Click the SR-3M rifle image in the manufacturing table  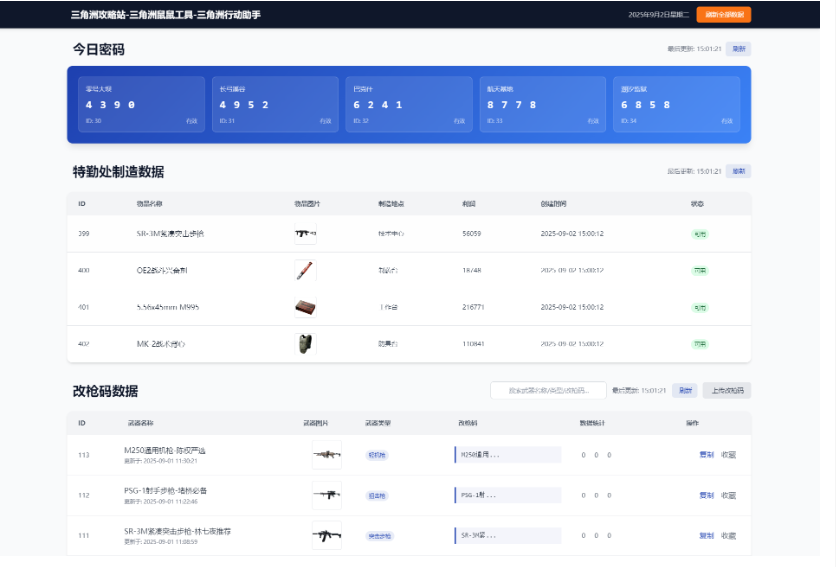pyautogui.click(x=305, y=234)
